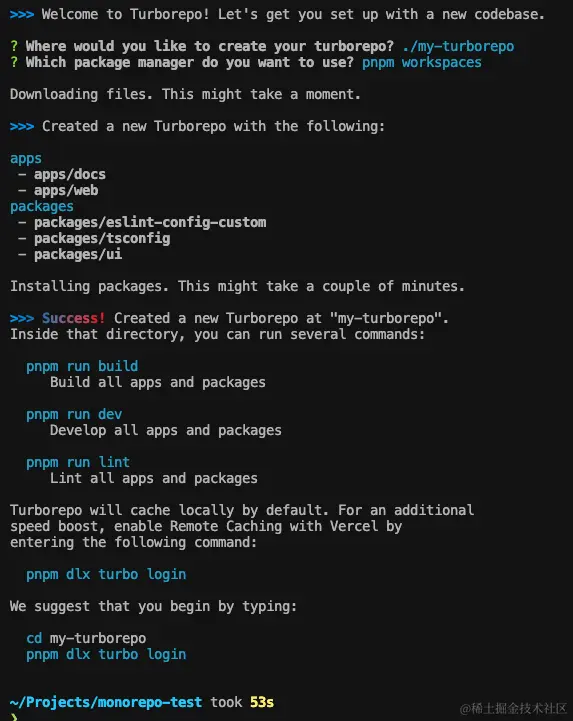Viewport: 573px width, 721px height.
Task: Select the apps/docs entry
Action: (x=70, y=174)
